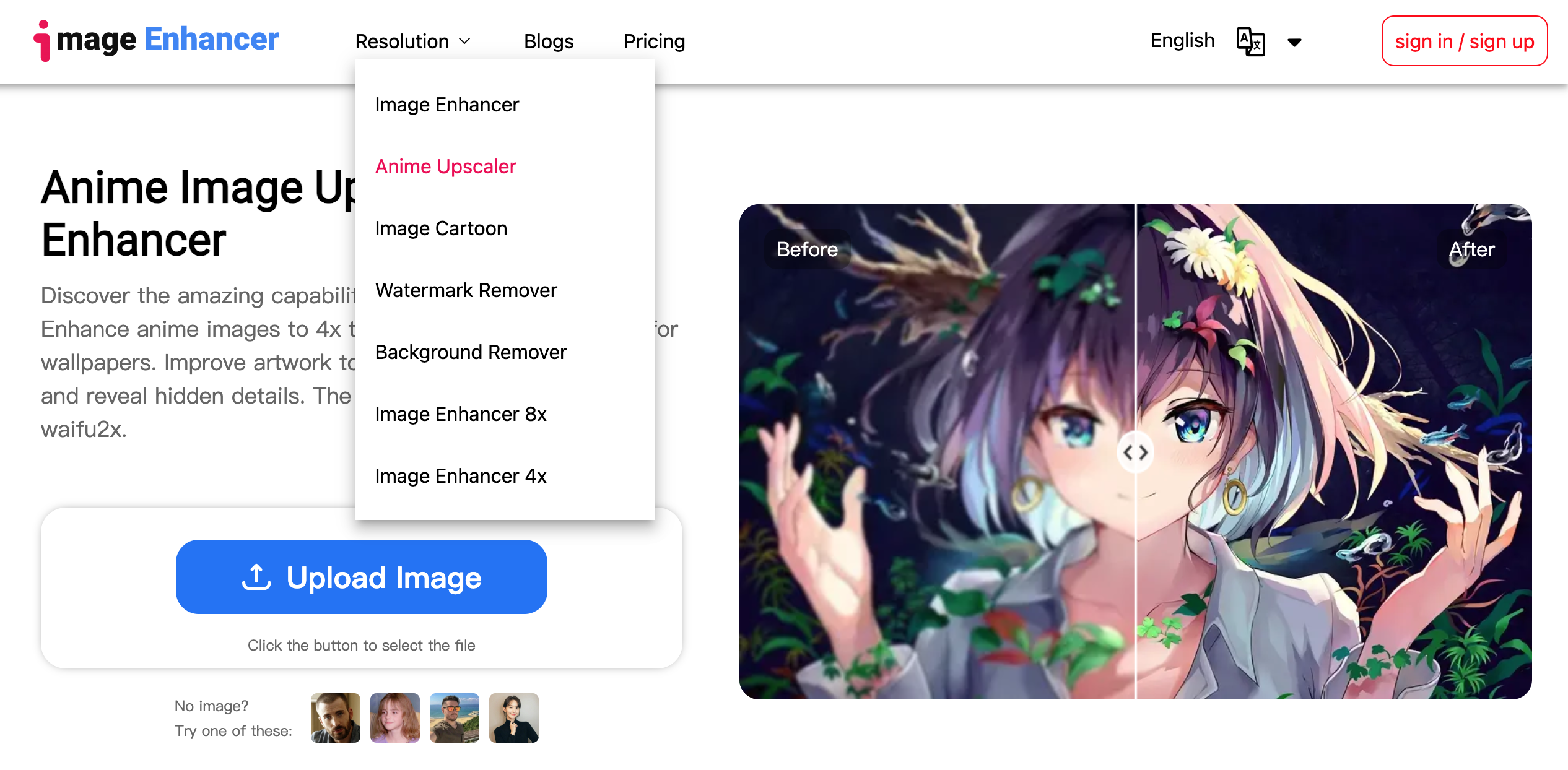Open Image Cartoon tool
The image size is (1568, 770).
[x=441, y=228]
